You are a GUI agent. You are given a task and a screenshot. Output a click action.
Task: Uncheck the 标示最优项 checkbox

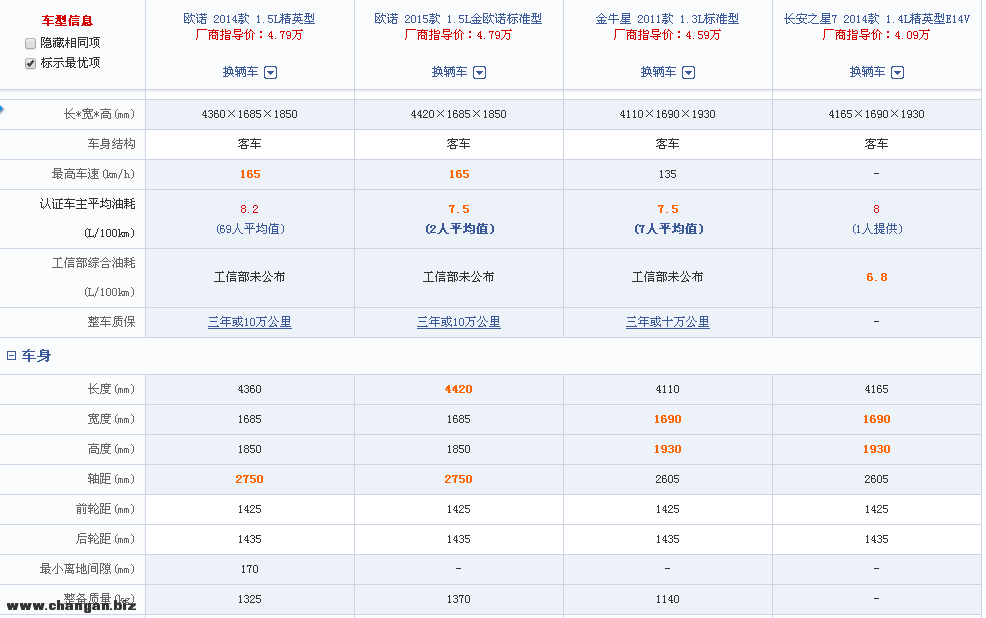pos(30,63)
